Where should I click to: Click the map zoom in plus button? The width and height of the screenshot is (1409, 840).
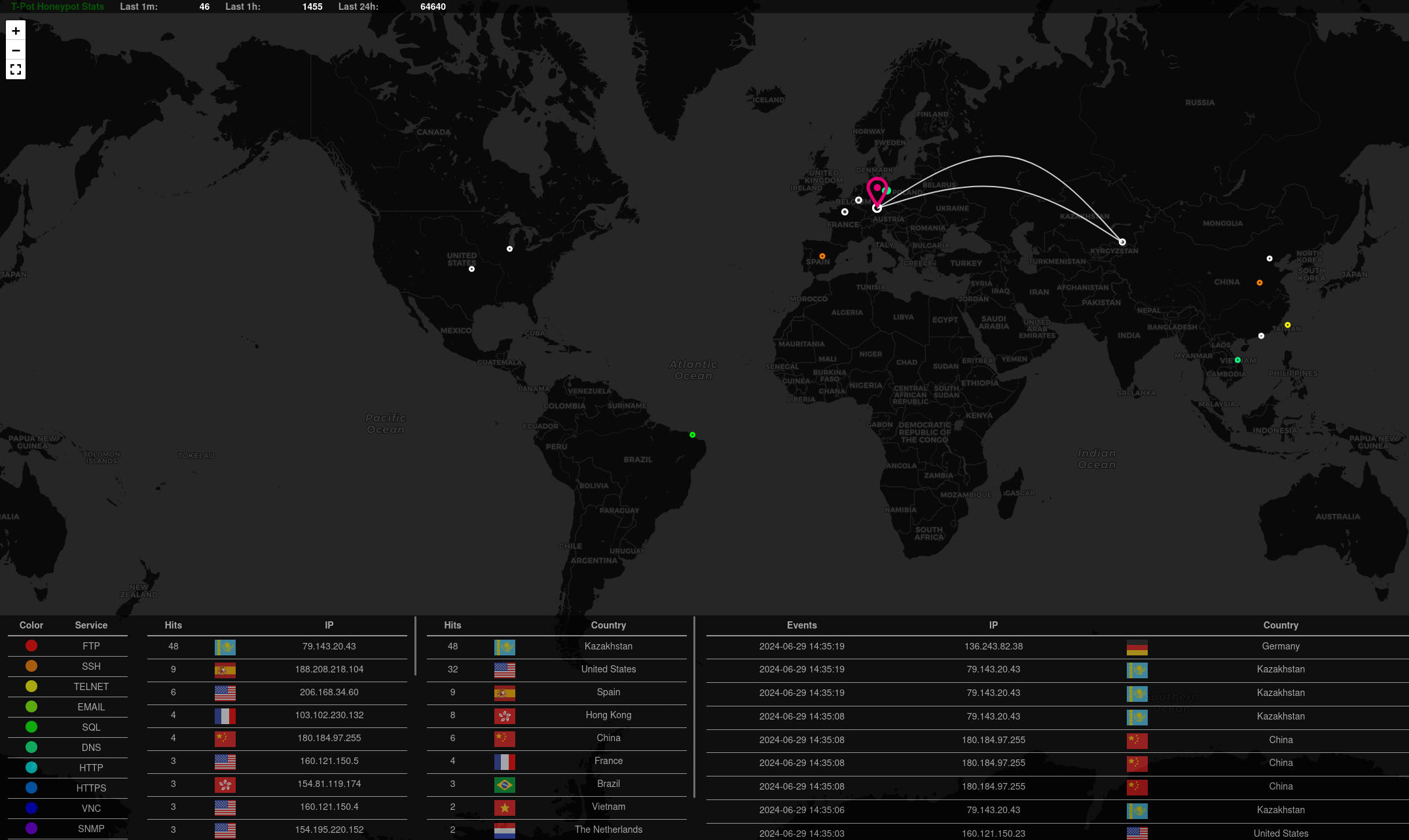point(16,31)
